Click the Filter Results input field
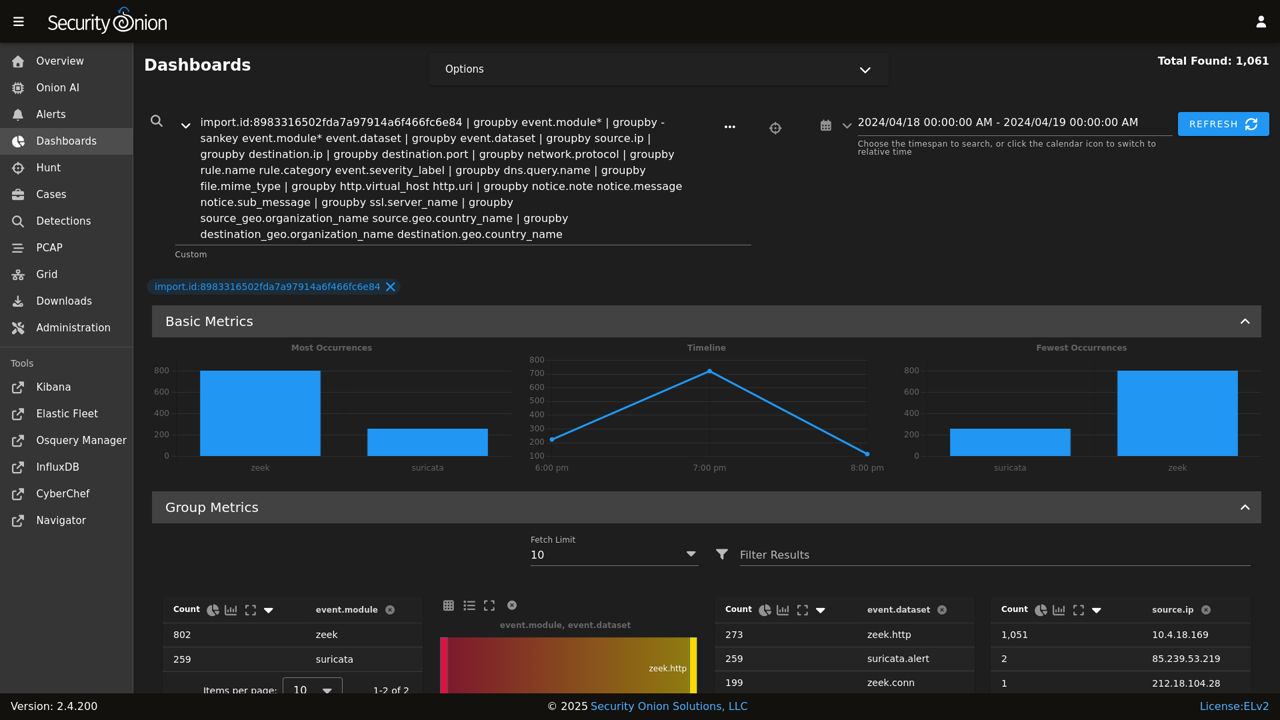This screenshot has width=1280, height=720. tap(990, 555)
